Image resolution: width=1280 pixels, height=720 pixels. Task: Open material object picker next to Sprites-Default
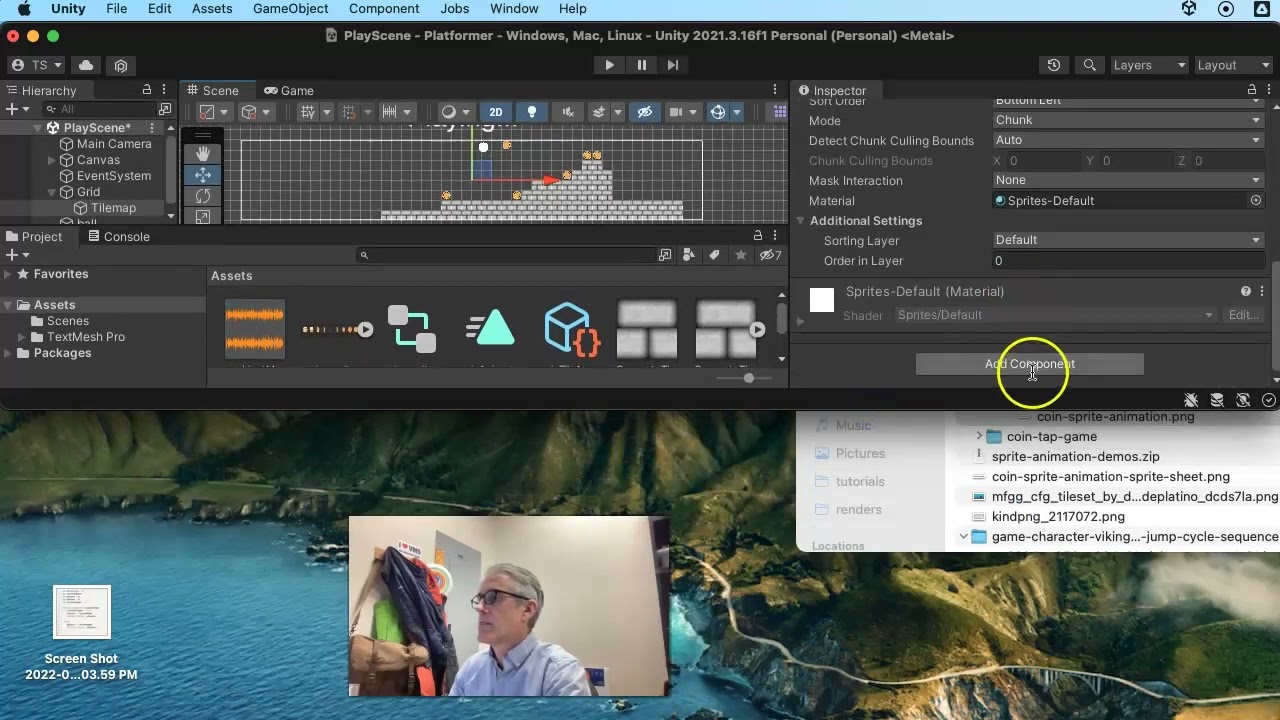[1256, 201]
